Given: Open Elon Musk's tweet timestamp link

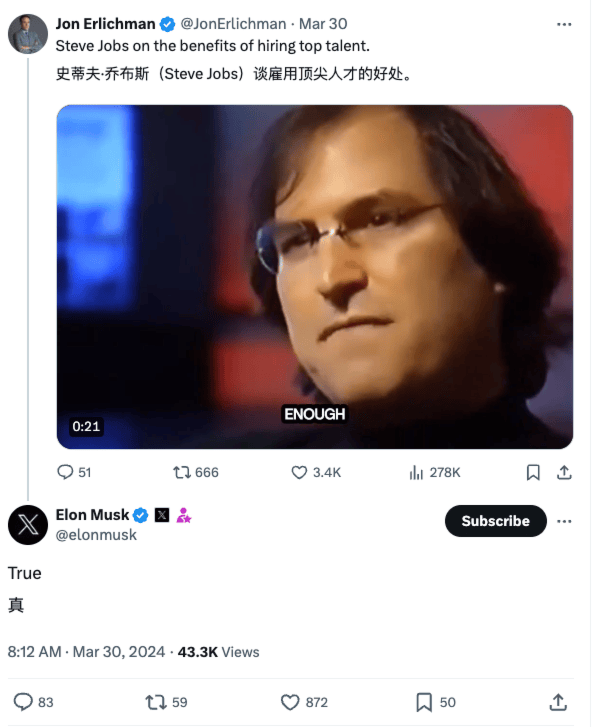Looking at the screenshot, I should pos(86,652).
